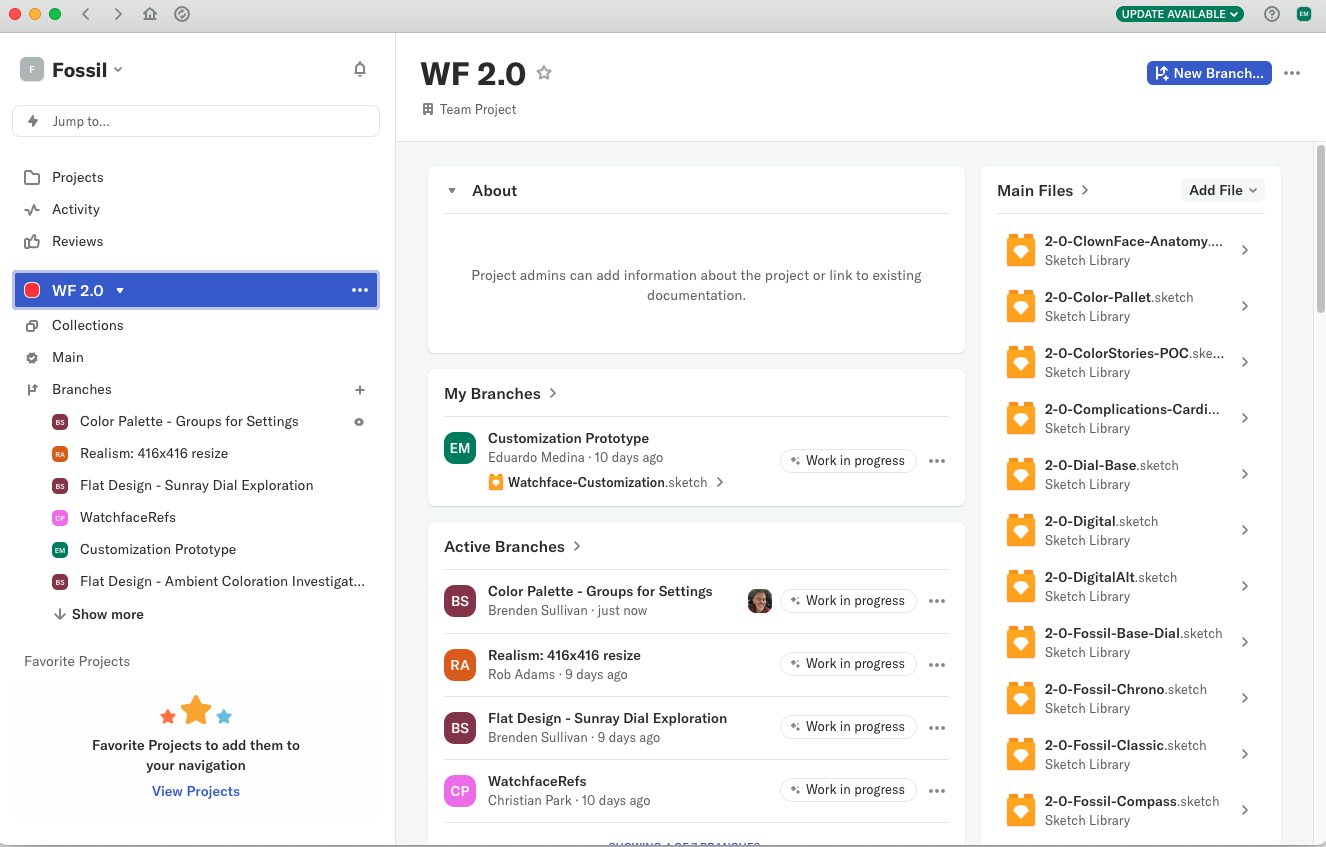Select sidebar branch Flat Design - Sunray Dial Exploration

point(196,485)
